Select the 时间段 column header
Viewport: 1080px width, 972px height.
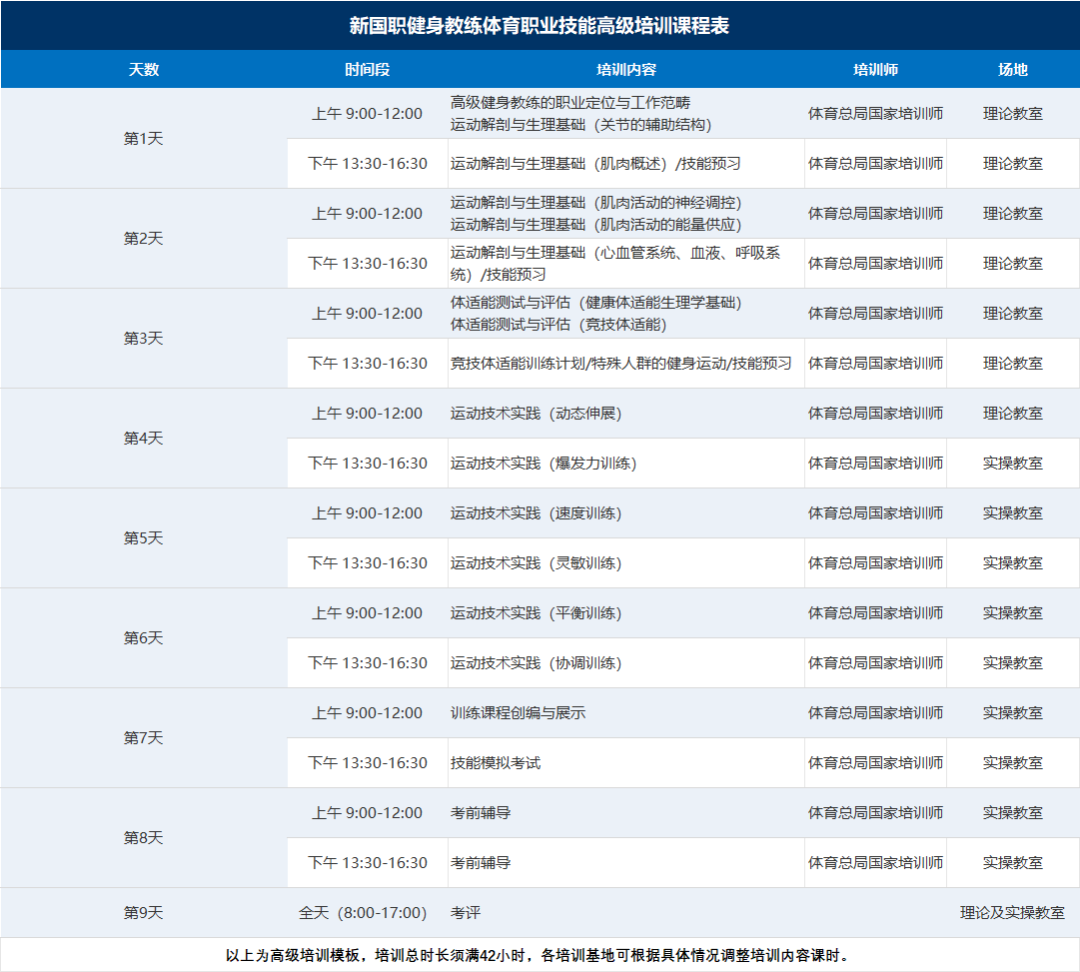(367, 70)
